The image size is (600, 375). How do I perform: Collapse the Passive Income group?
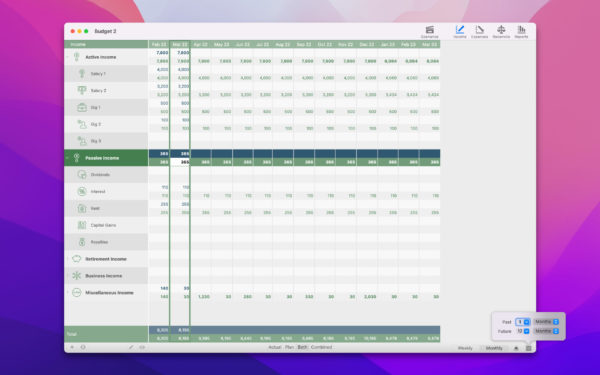click(67, 158)
